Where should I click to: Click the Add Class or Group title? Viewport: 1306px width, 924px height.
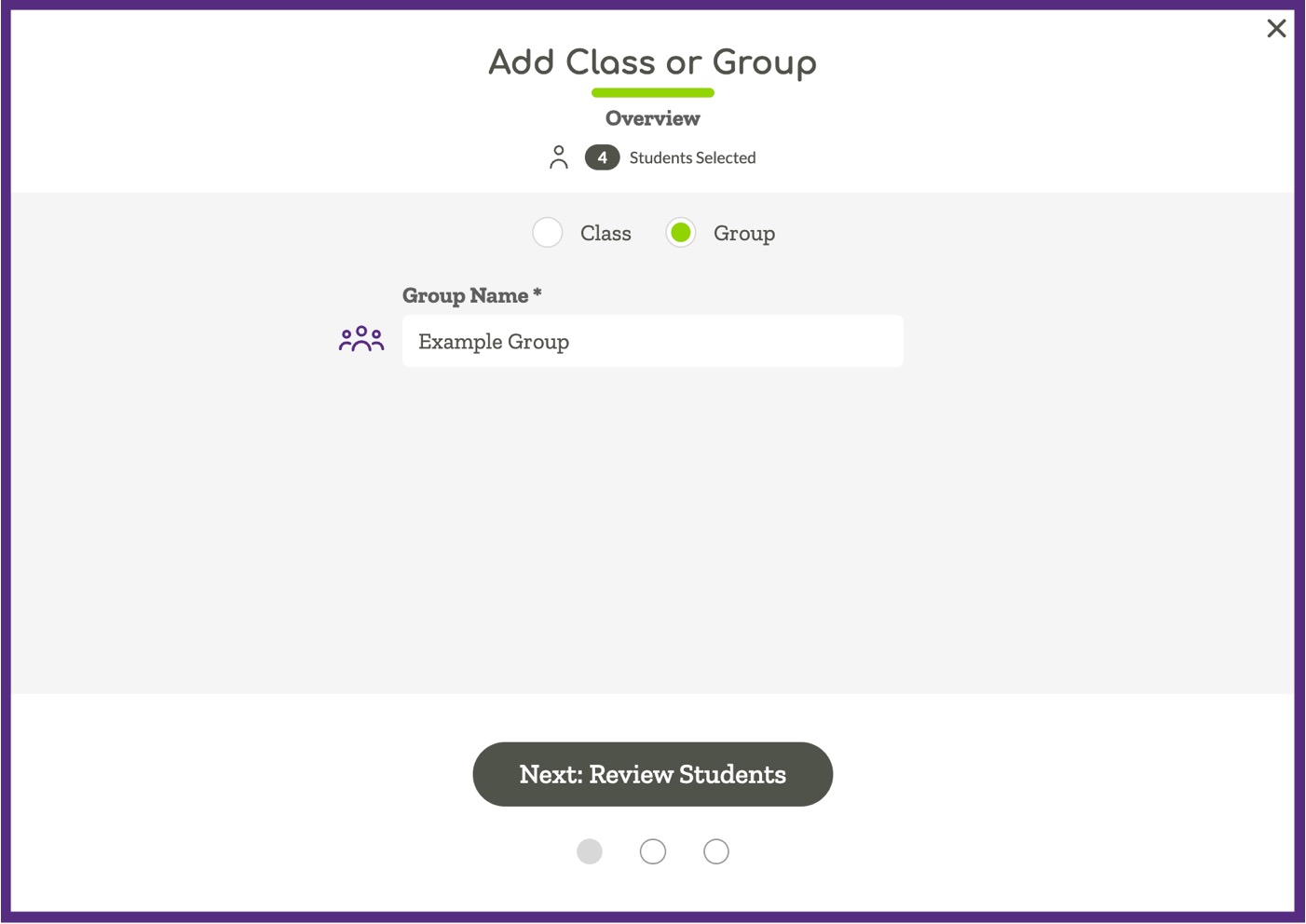(x=652, y=62)
